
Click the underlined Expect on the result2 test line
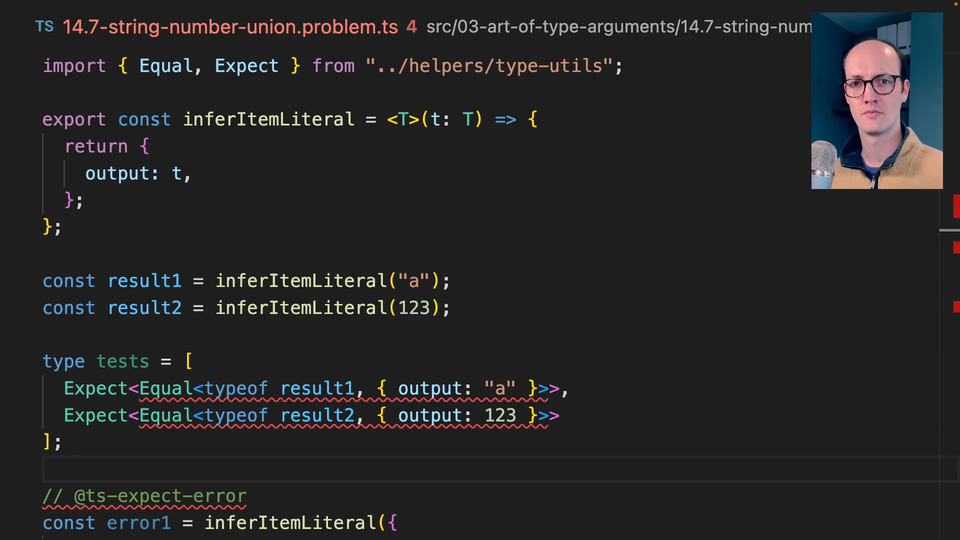[x=96, y=416]
